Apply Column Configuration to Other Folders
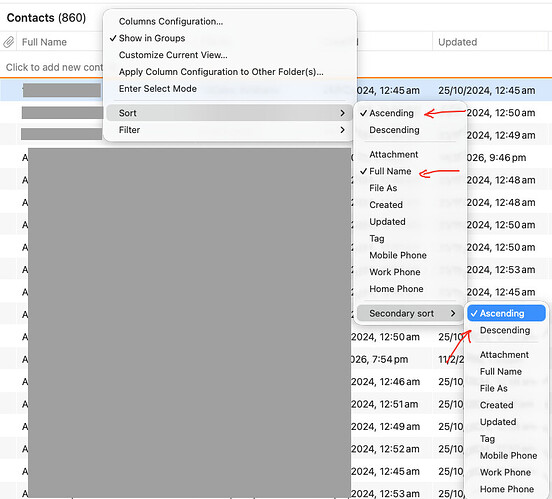The height and width of the screenshot is (499, 552). pos(221,72)
